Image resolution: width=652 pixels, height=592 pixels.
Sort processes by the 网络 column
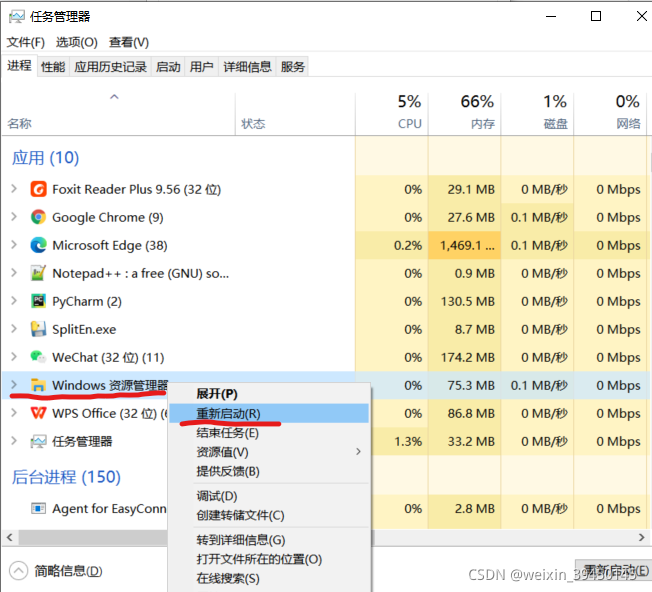pyautogui.click(x=610, y=113)
